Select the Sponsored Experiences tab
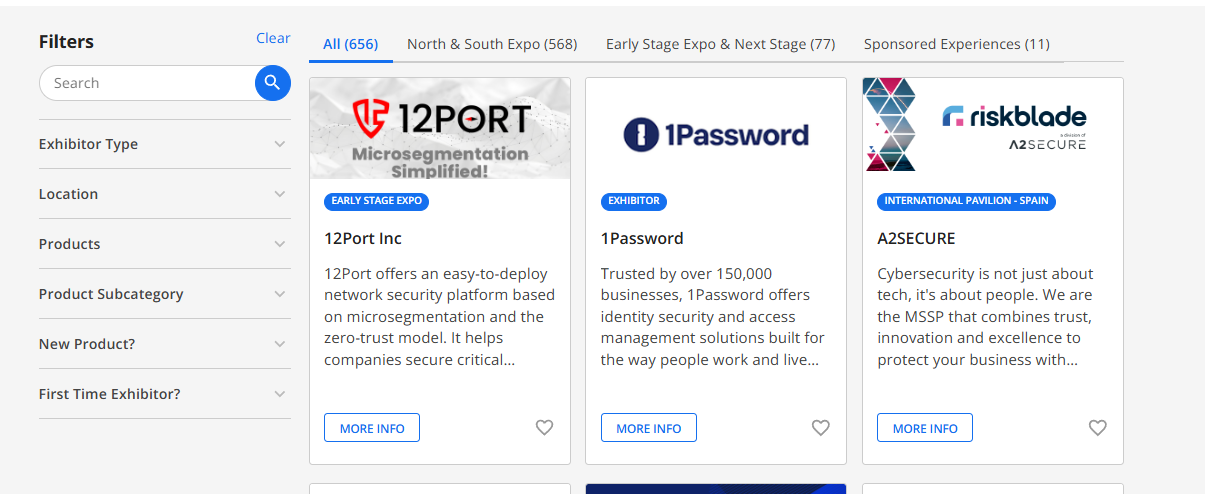Image resolution: width=1205 pixels, height=494 pixels. pos(956,44)
